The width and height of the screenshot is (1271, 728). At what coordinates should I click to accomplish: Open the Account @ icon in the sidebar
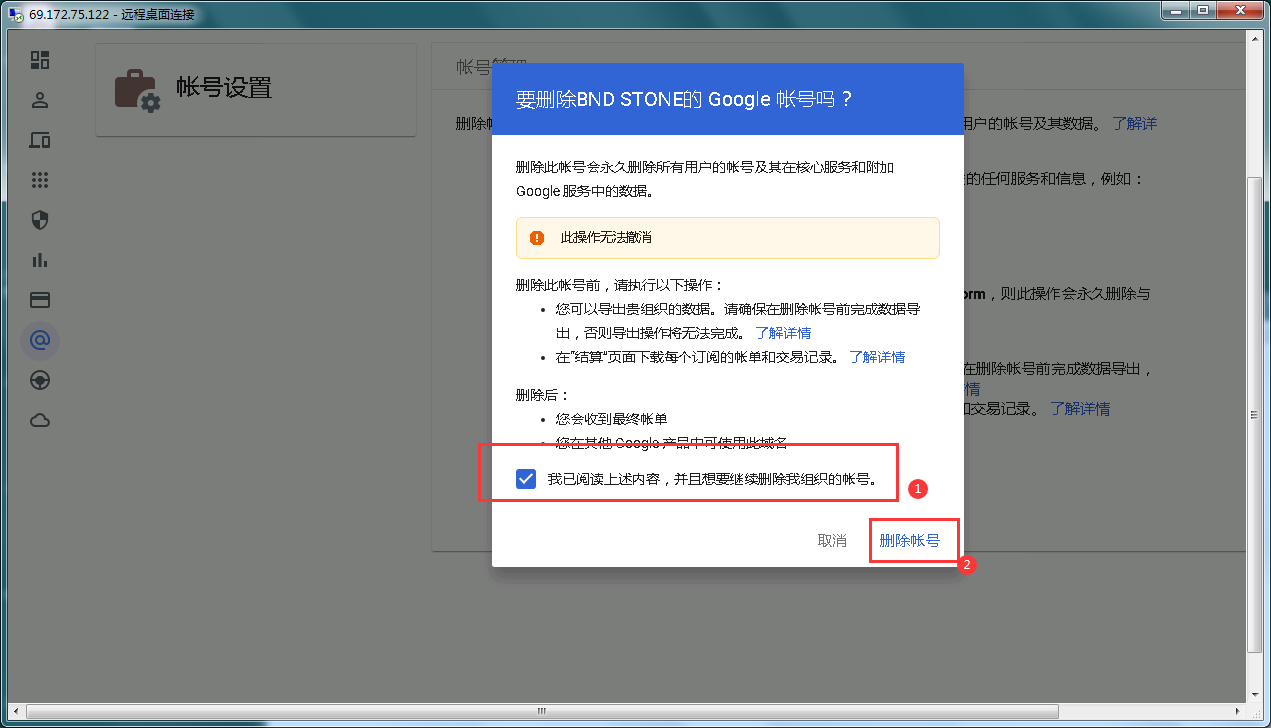pos(40,340)
